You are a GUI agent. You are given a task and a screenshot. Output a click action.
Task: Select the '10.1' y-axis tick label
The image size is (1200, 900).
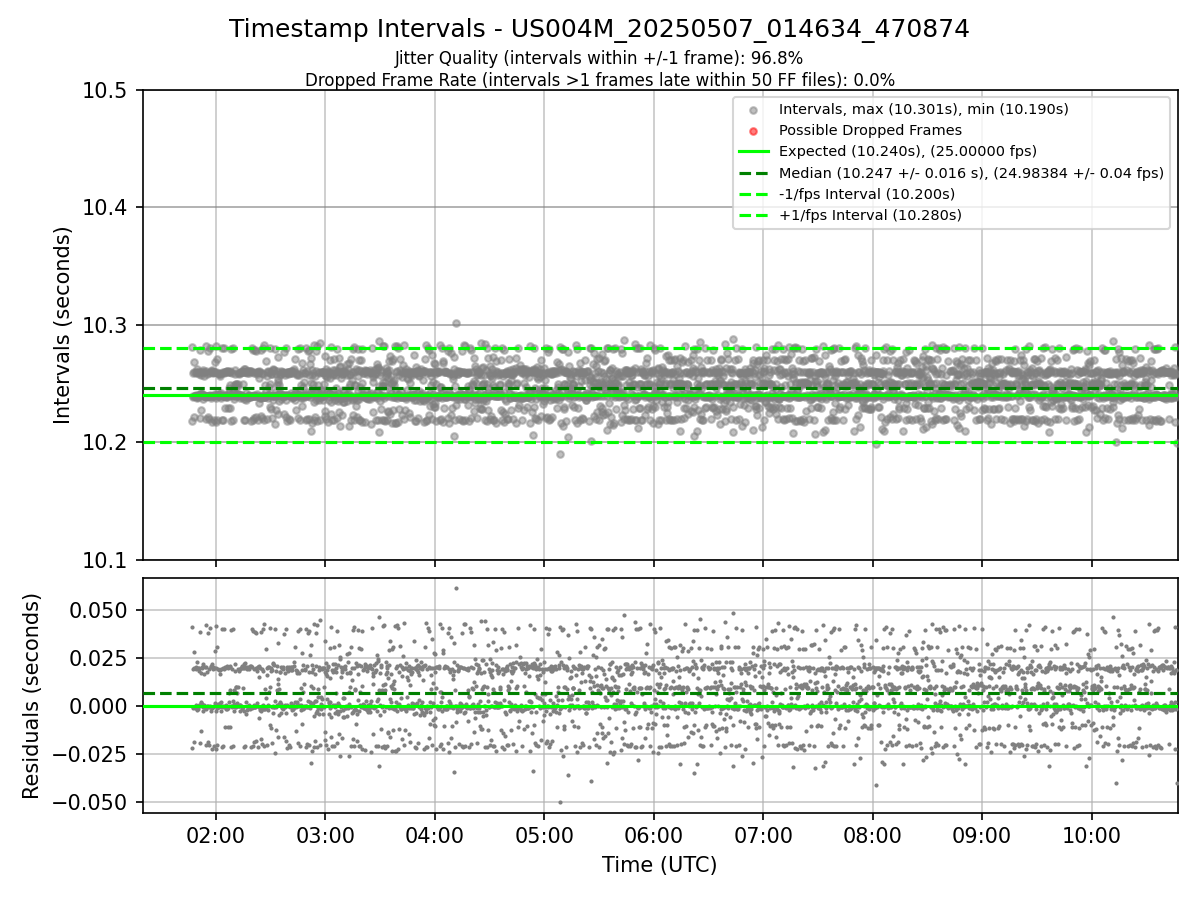pos(105,560)
